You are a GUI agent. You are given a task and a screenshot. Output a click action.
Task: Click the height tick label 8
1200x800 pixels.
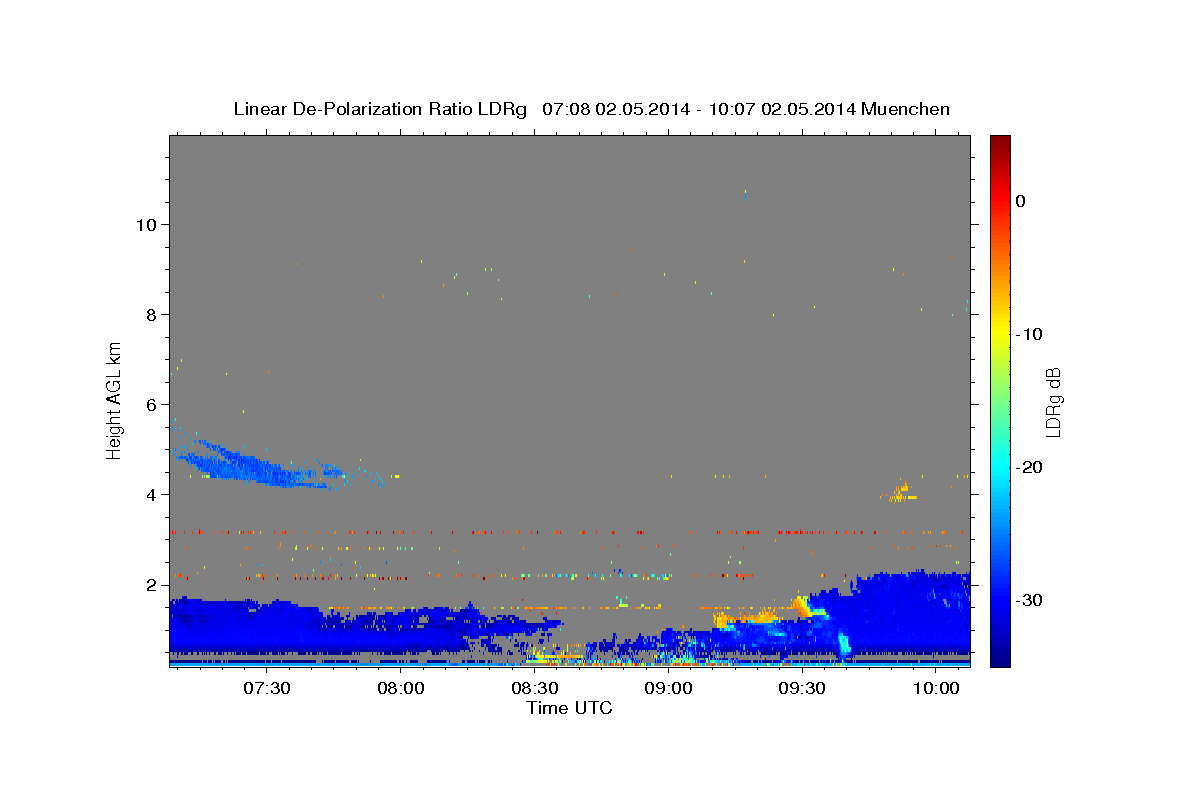pos(152,314)
